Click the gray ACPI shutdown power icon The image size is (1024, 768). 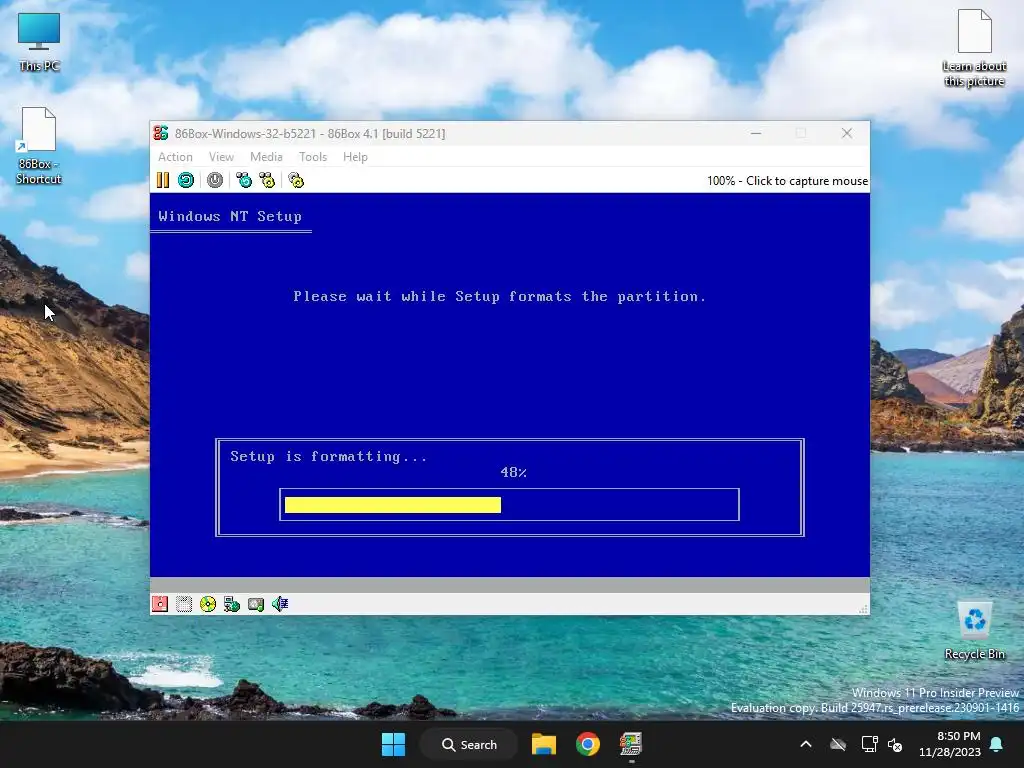pyautogui.click(x=215, y=180)
